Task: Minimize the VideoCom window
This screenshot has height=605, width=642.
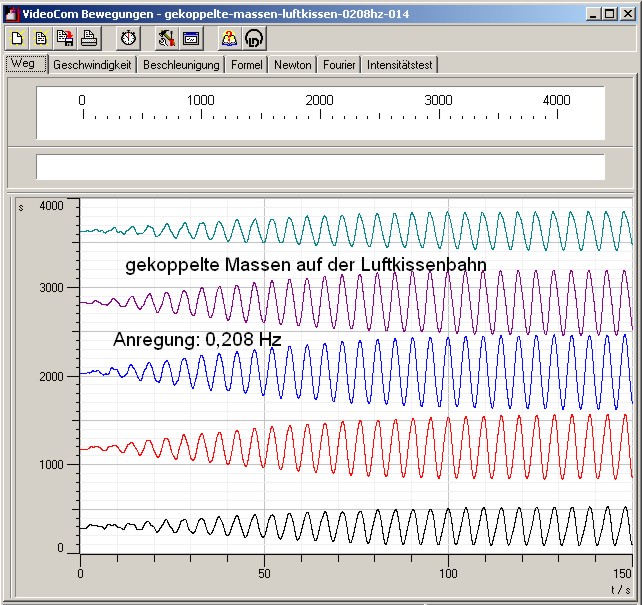Action: click(x=592, y=14)
